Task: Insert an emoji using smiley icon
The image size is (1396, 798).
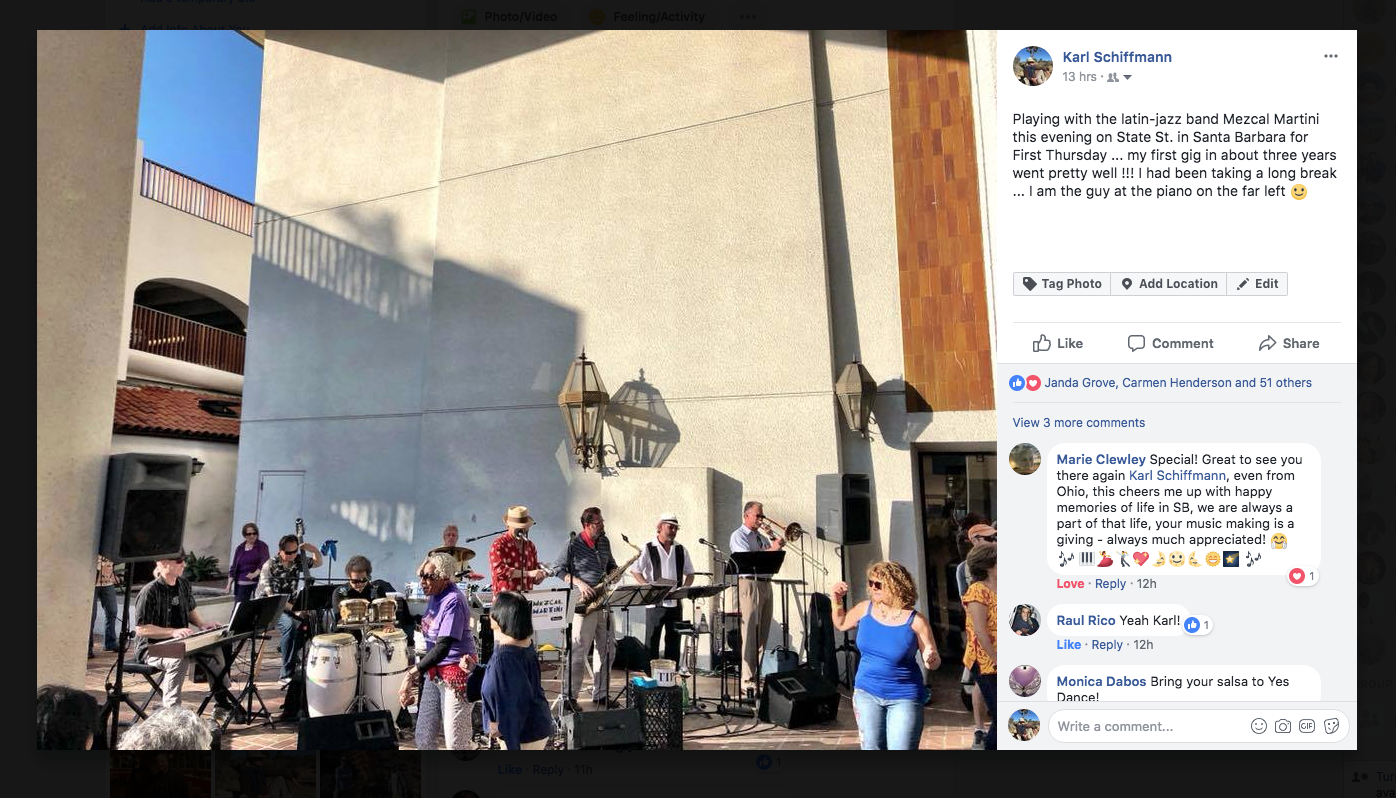Action: (x=1259, y=726)
